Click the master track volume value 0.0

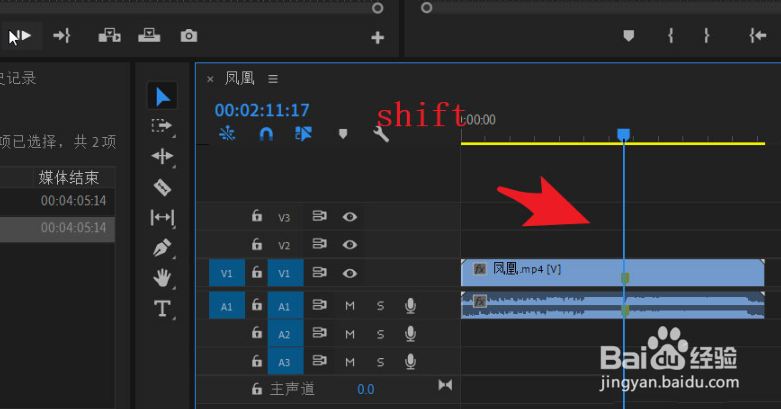coord(366,389)
